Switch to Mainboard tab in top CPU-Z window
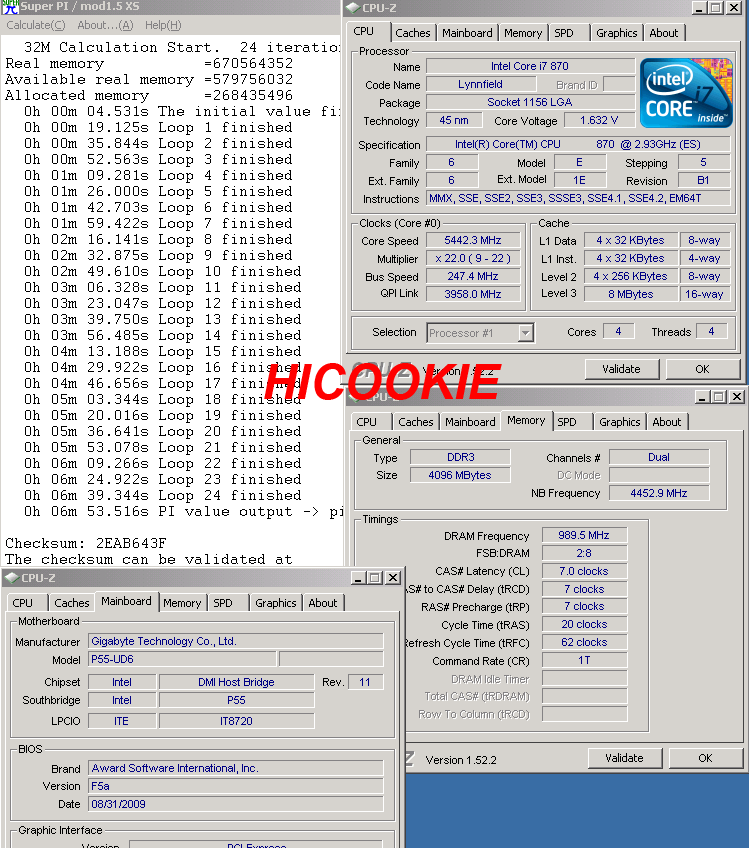 (x=467, y=33)
